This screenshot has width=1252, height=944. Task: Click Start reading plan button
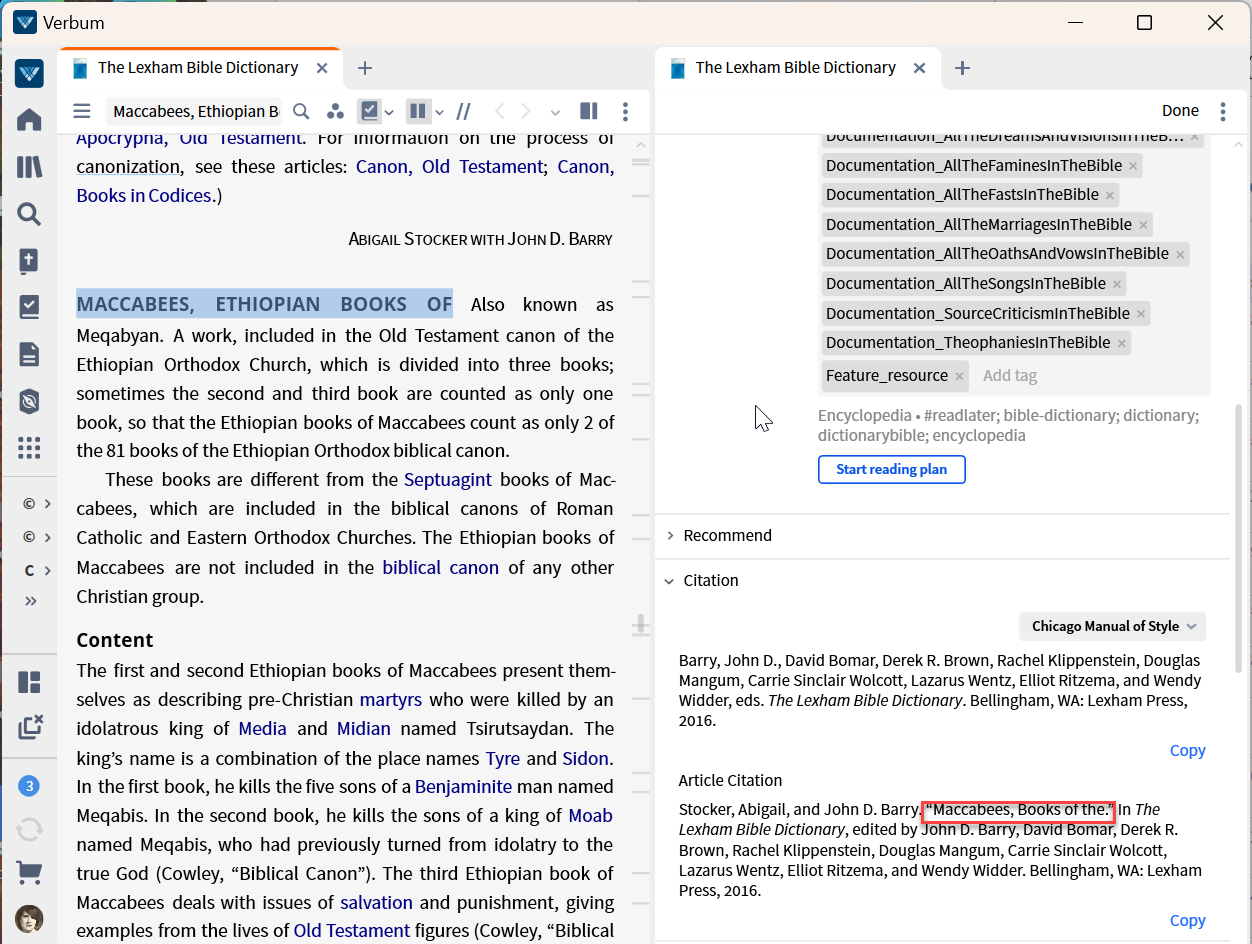891,469
